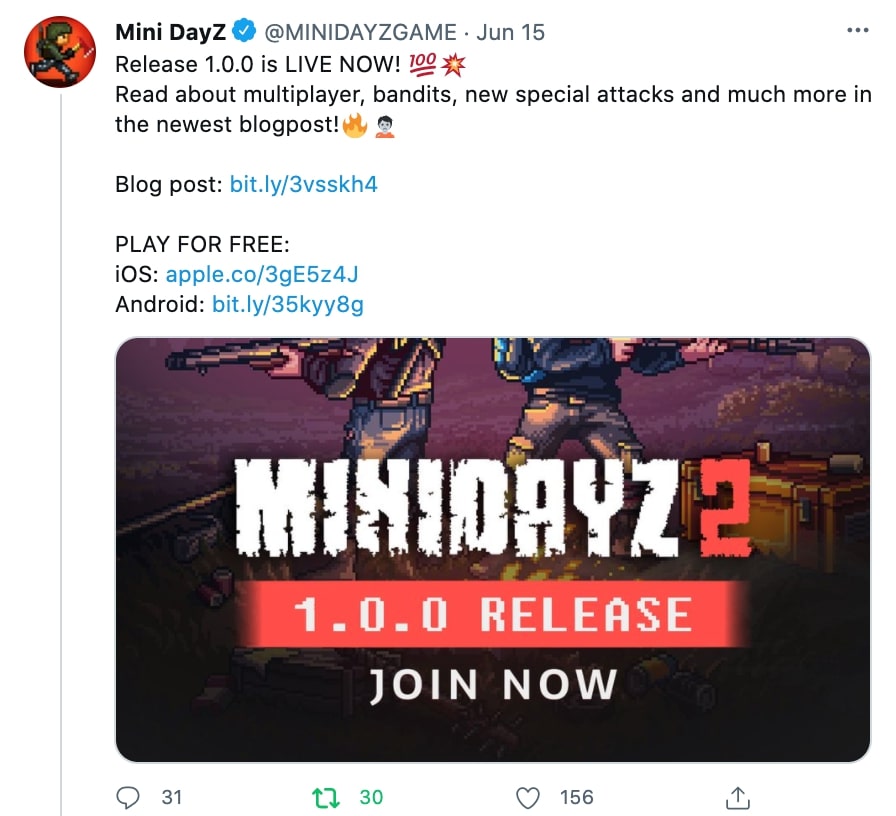
Task: Open the MiniDayZ 2 release image
Action: click(493, 550)
